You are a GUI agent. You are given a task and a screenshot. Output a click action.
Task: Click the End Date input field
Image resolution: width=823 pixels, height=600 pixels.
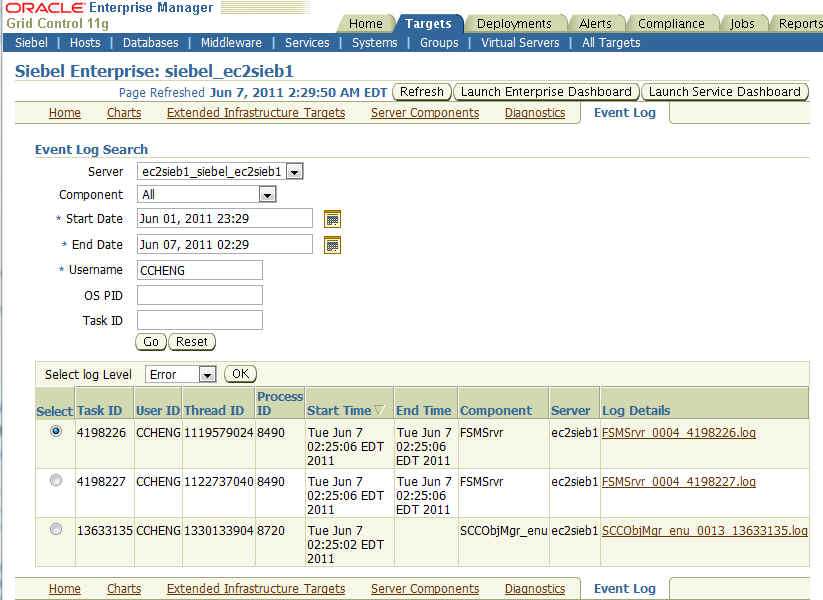click(x=225, y=244)
